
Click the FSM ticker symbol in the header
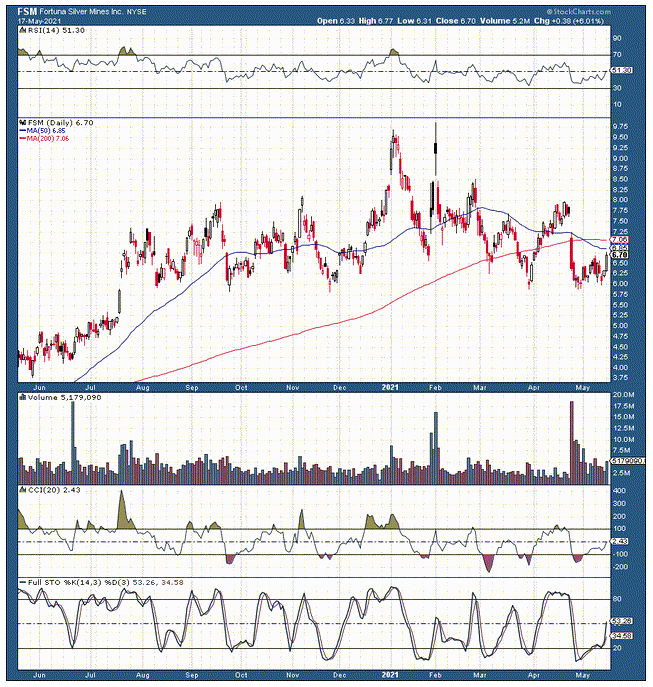pos(27,12)
